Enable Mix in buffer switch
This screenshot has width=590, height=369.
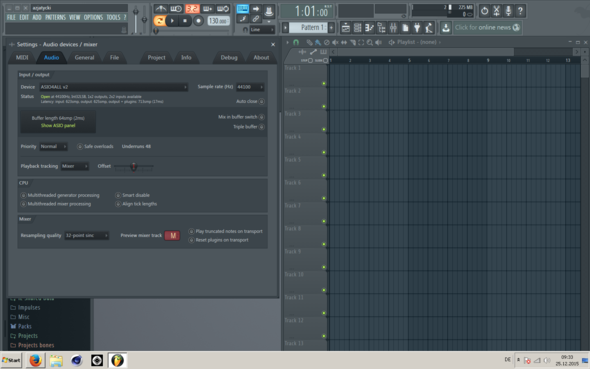point(262,117)
